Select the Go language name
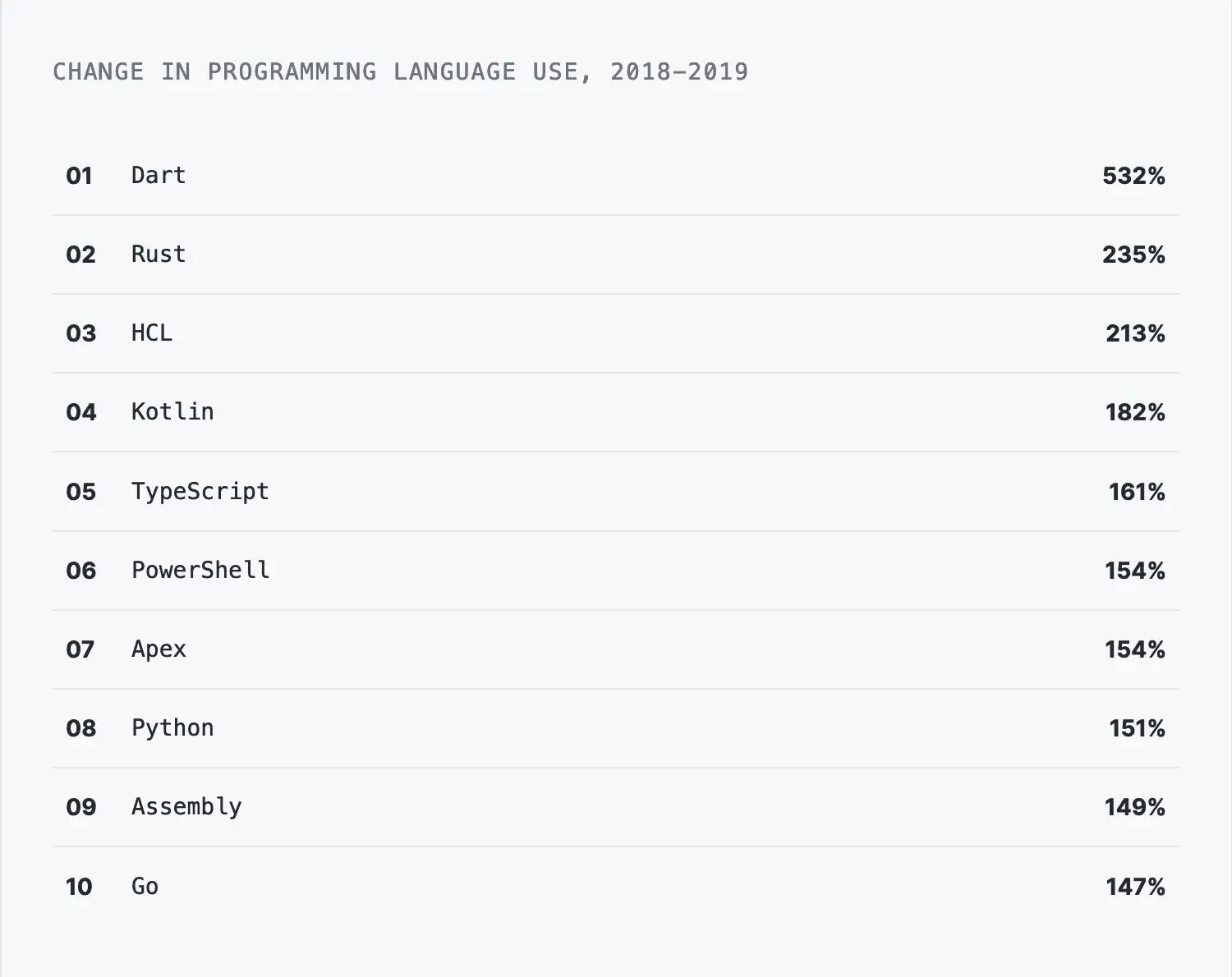This screenshot has width=1232, height=977. 145,887
